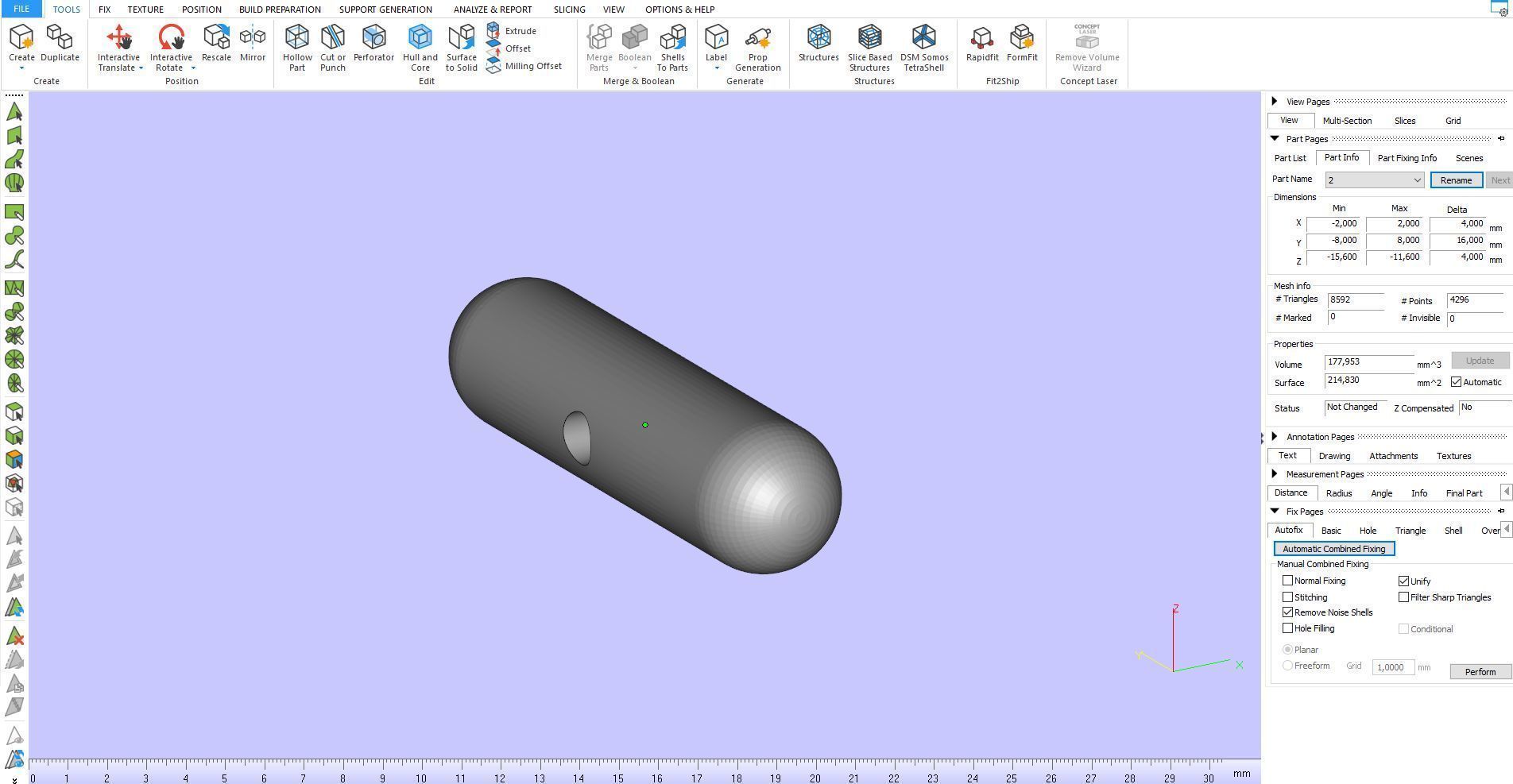1513x784 pixels.
Task: Select the Freeform radio option
Action: (x=1288, y=666)
